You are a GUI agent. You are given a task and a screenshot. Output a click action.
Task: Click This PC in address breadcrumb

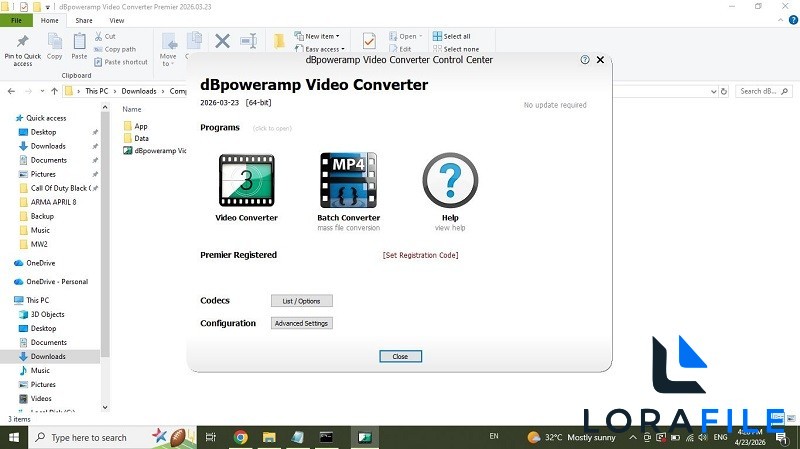(96, 91)
